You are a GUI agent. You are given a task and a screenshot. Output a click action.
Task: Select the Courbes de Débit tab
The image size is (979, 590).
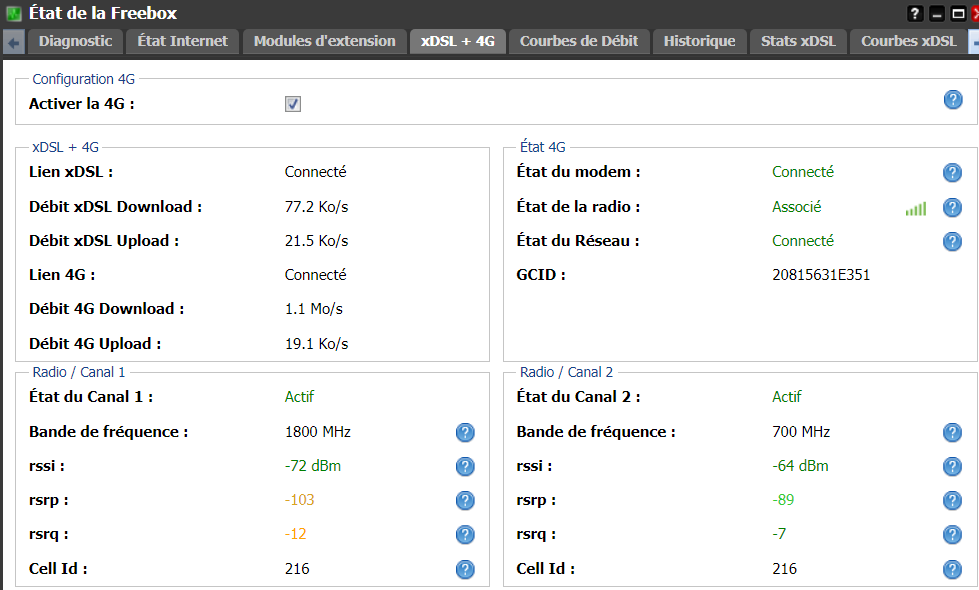tap(579, 41)
